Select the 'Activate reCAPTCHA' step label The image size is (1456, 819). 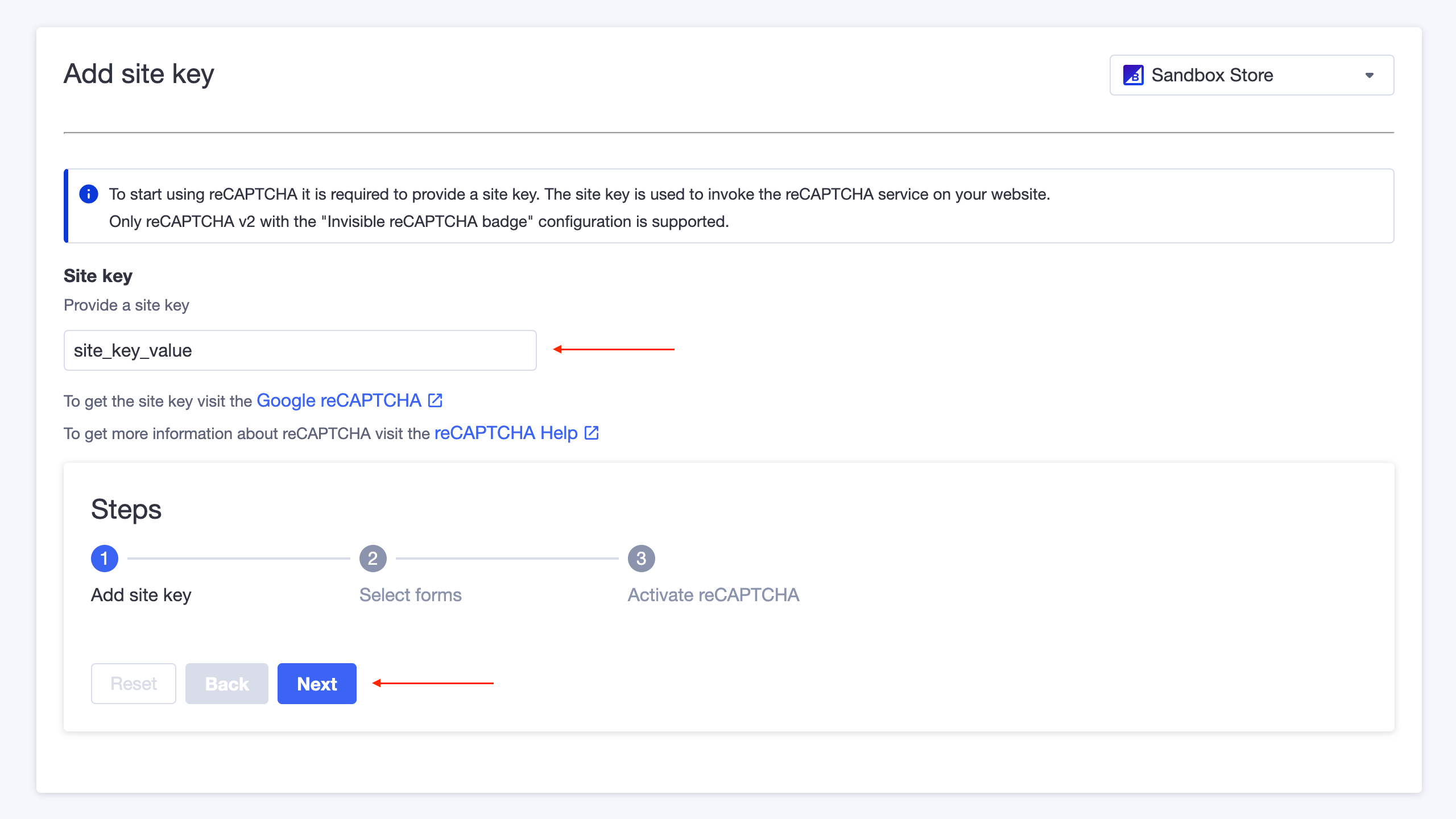click(713, 594)
